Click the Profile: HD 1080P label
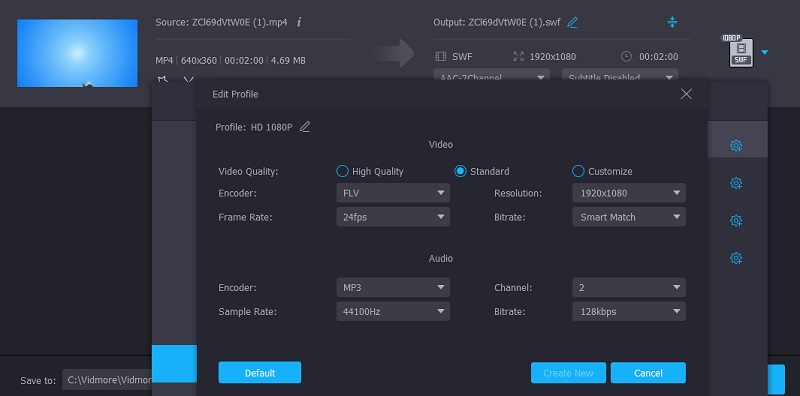The width and height of the screenshot is (800, 396). click(254, 127)
